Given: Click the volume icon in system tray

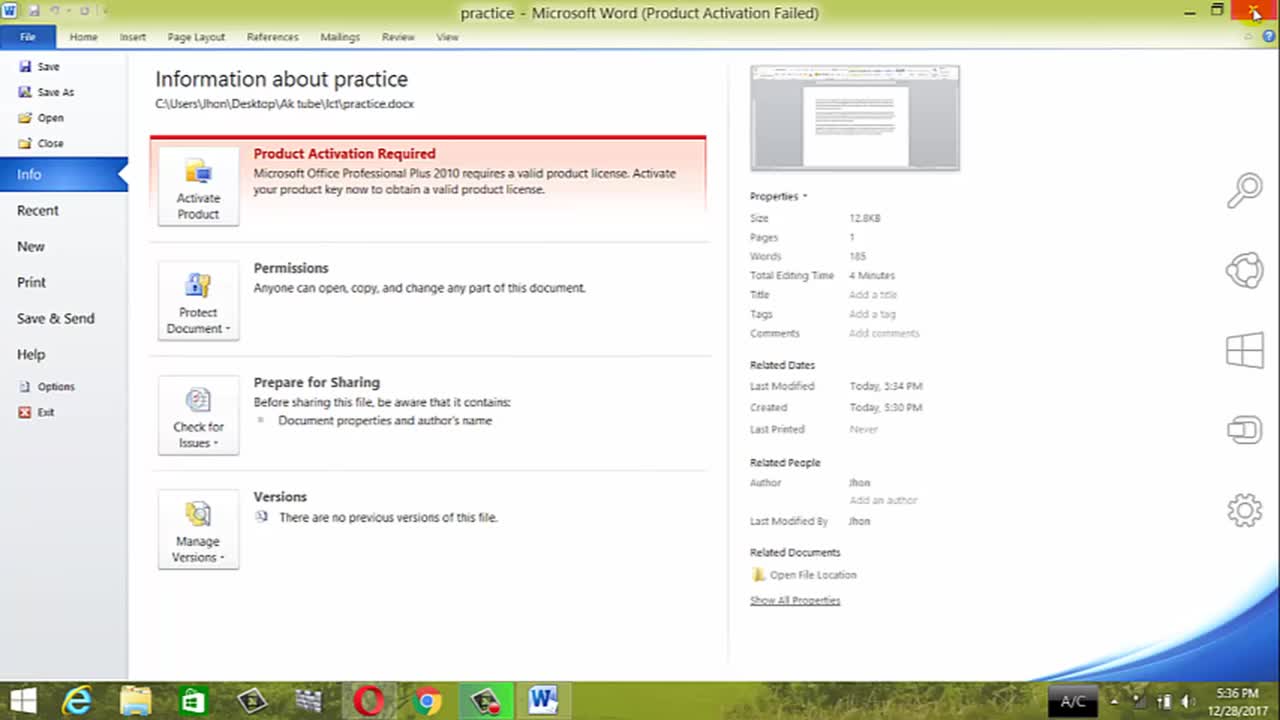Looking at the screenshot, I should pyautogui.click(x=1188, y=701).
